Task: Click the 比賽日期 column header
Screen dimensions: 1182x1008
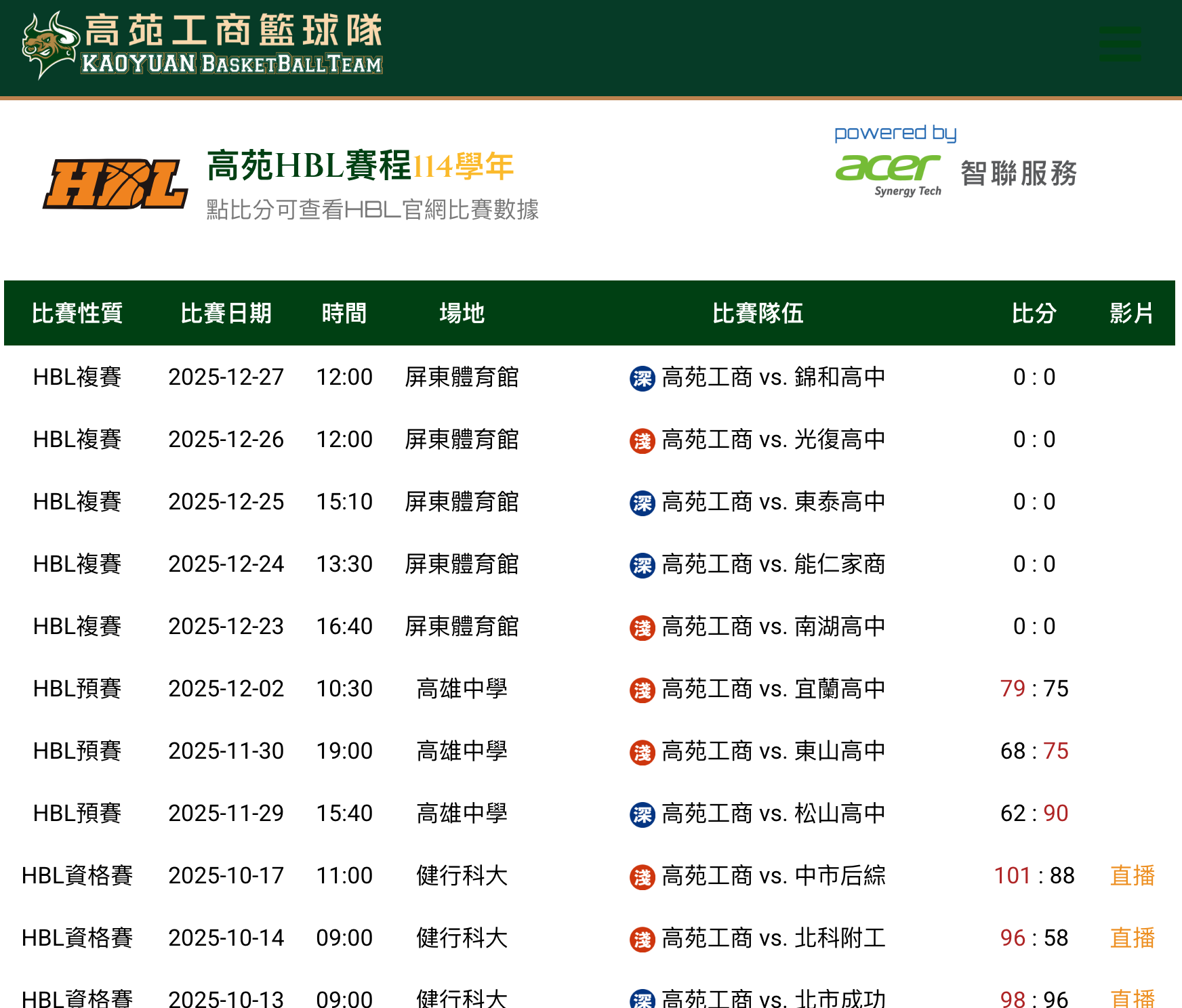Action: (x=226, y=314)
